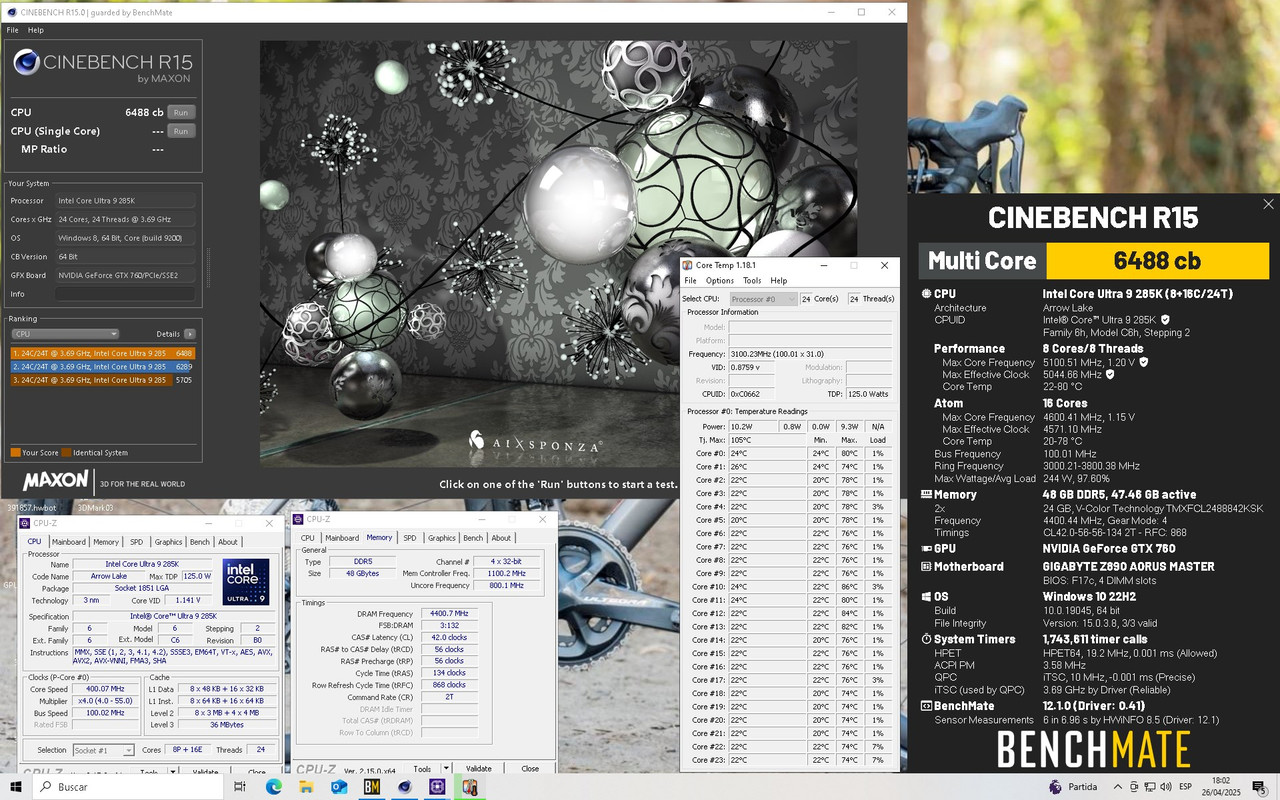The width and height of the screenshot is (1280, 800).
Task: Open the ranking CPU dropdown in Cinebench
Action: pos(65,334)
